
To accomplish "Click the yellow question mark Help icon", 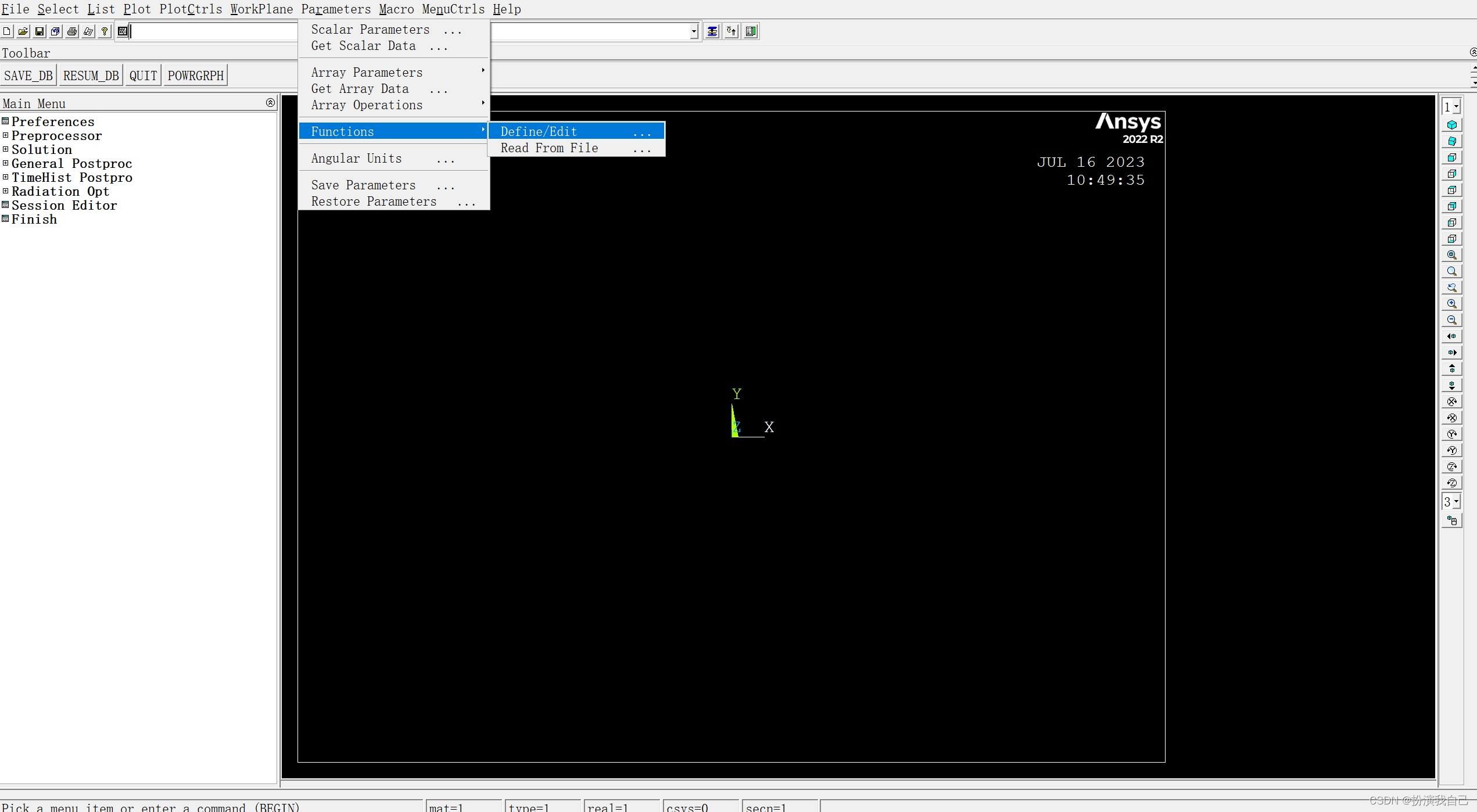I will pyautogui.click(x=105, y=31).
